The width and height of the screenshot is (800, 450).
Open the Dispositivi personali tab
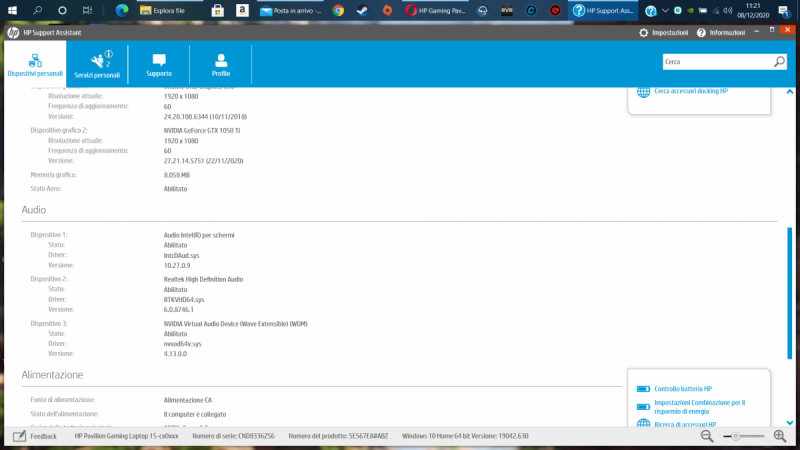[x=35, y=65]
